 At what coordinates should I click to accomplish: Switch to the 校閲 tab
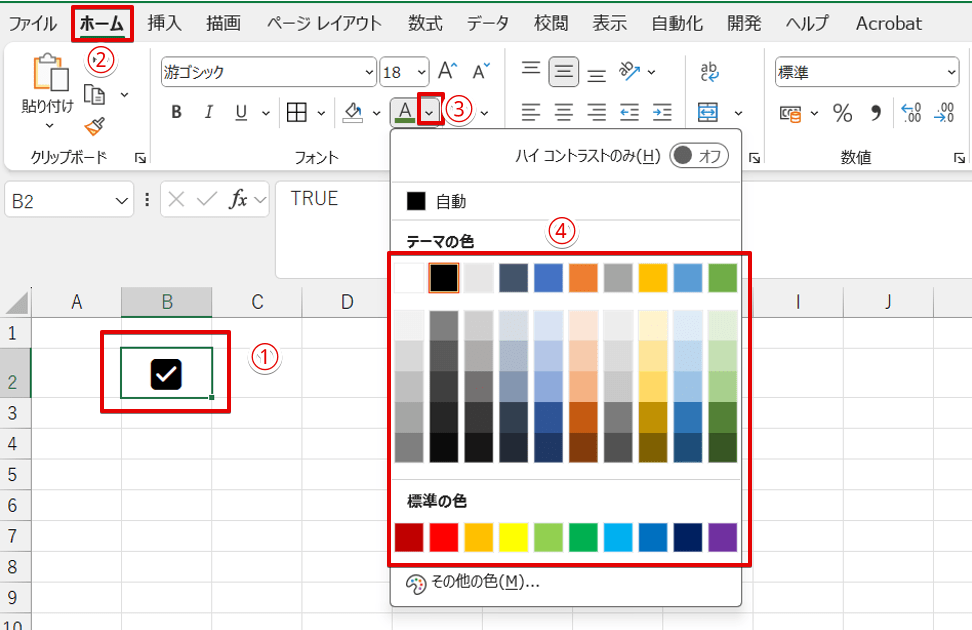pyautogui.click(x=551, y=24)
